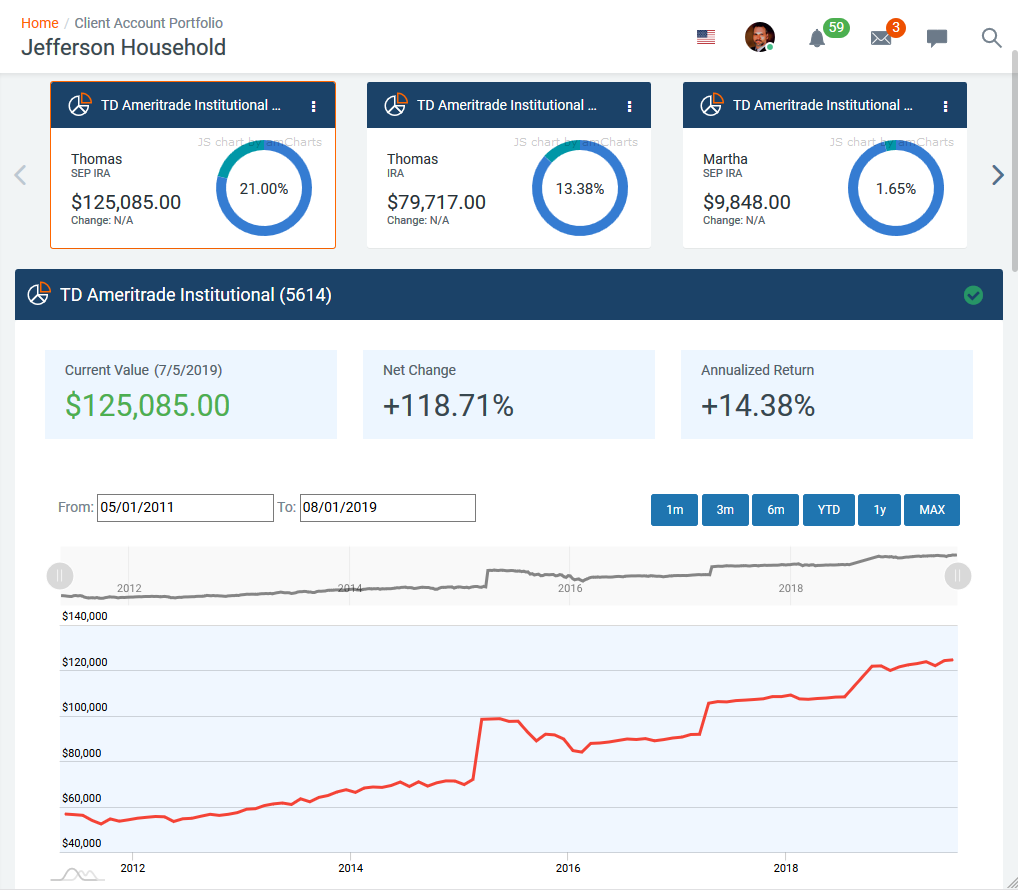Select the MAX time range button
Viewport: 1018px width, 890px height.
932,510
